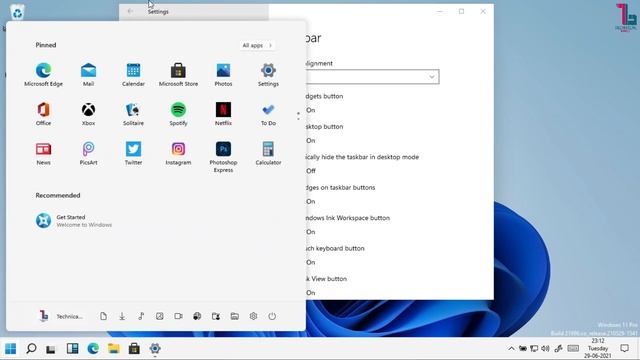Viewport: 640px width, 360px height.
Task: Open the Recycle Bin on desktop
Action: click(x=17, y=12)
